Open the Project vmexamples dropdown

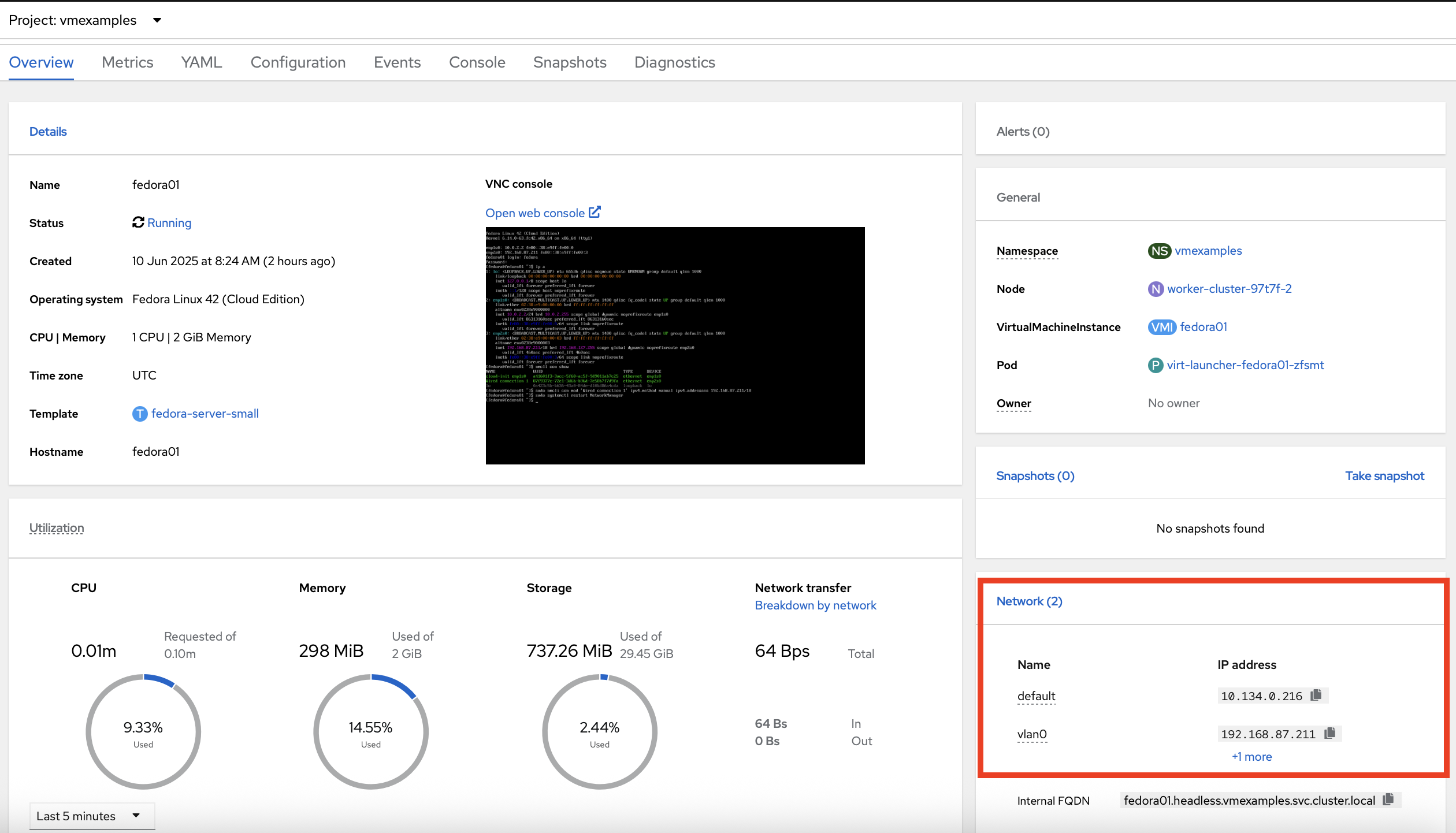coord(85,20)
